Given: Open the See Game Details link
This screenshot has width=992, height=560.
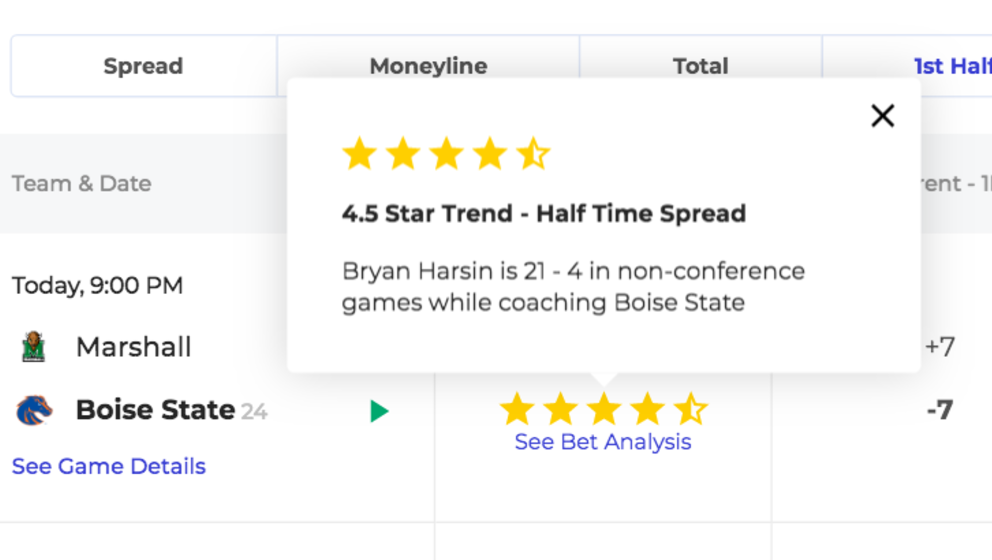Looking at the screenshot, I should [x=109, y=466].
